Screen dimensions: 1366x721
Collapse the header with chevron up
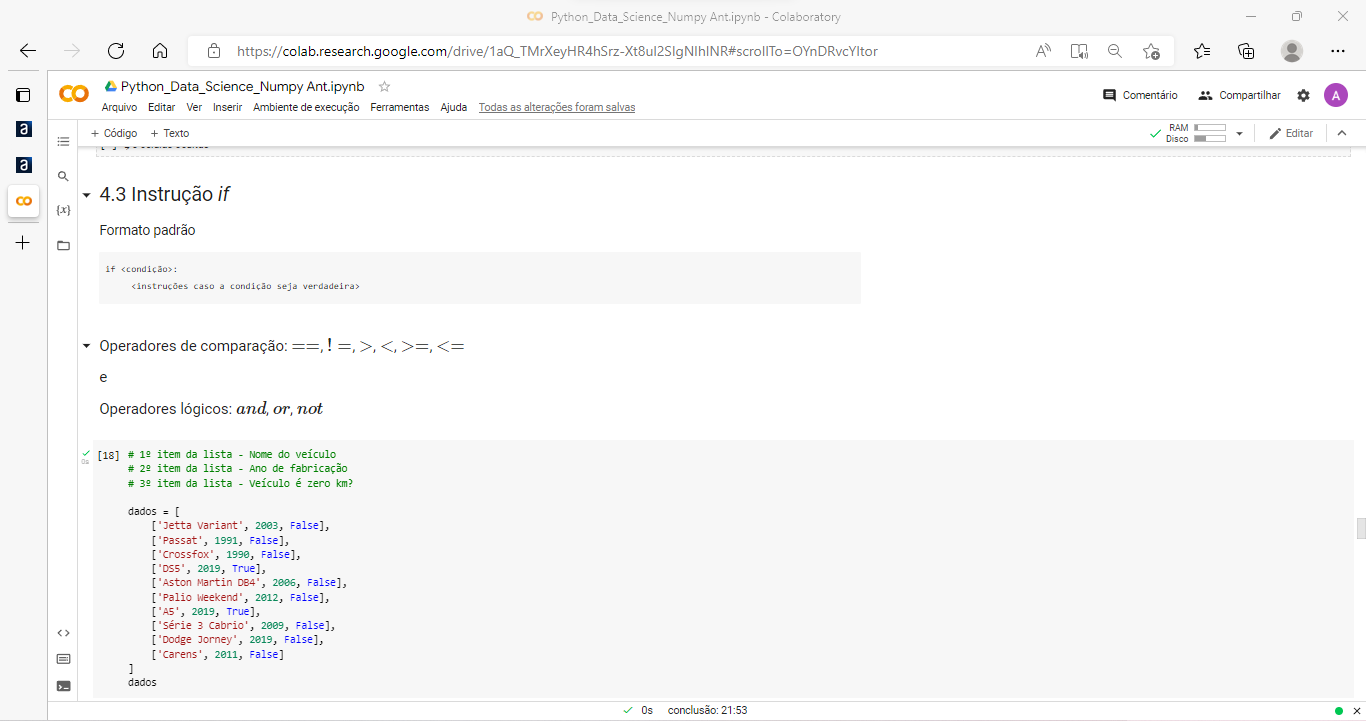[1342, 133]
